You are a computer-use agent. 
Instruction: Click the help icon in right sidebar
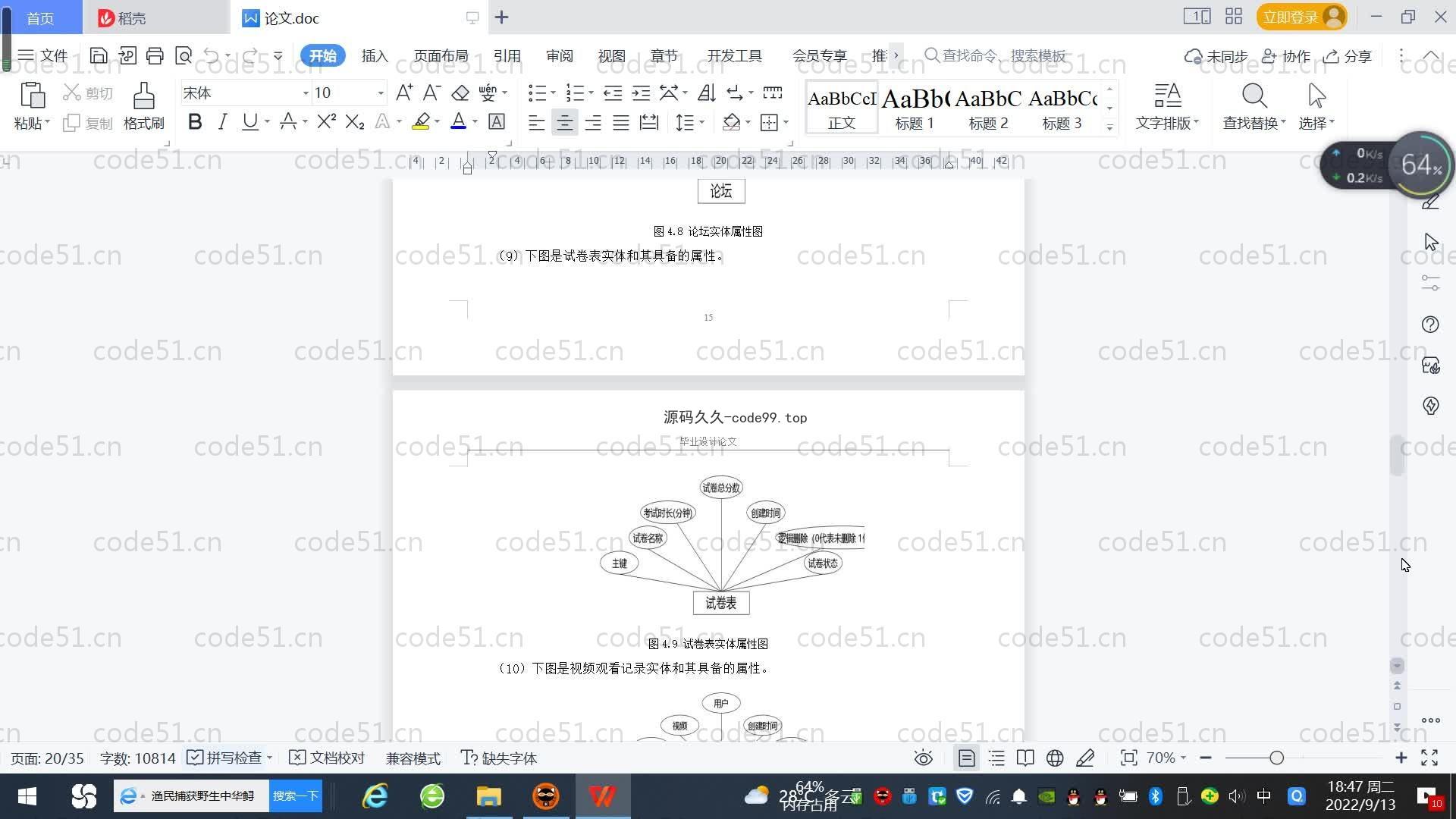1430,325
